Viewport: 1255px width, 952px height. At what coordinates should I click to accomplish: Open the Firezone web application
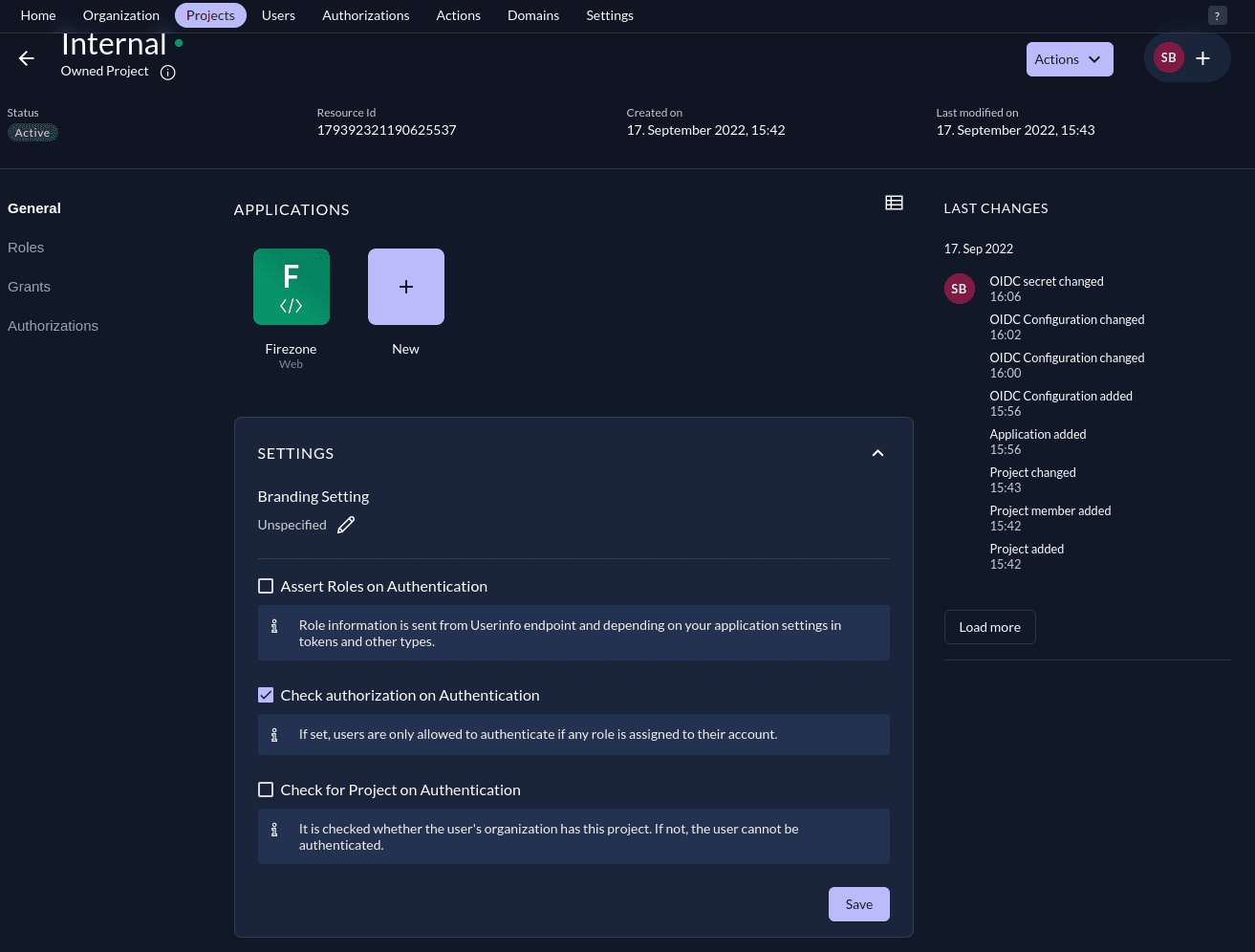291,286
